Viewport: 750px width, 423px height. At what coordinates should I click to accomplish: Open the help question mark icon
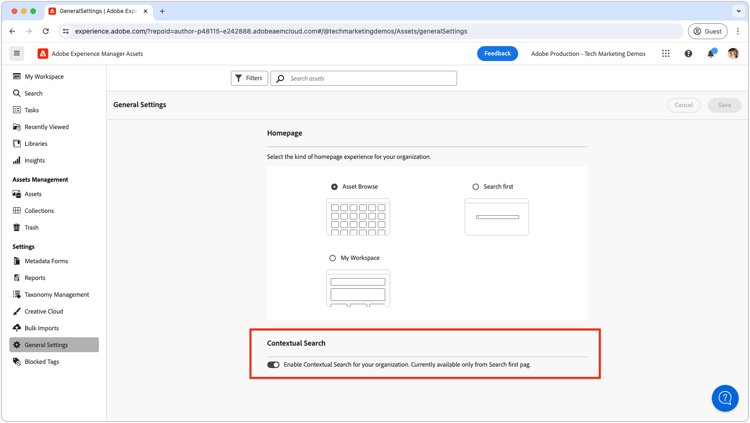(x=688, y=54)
